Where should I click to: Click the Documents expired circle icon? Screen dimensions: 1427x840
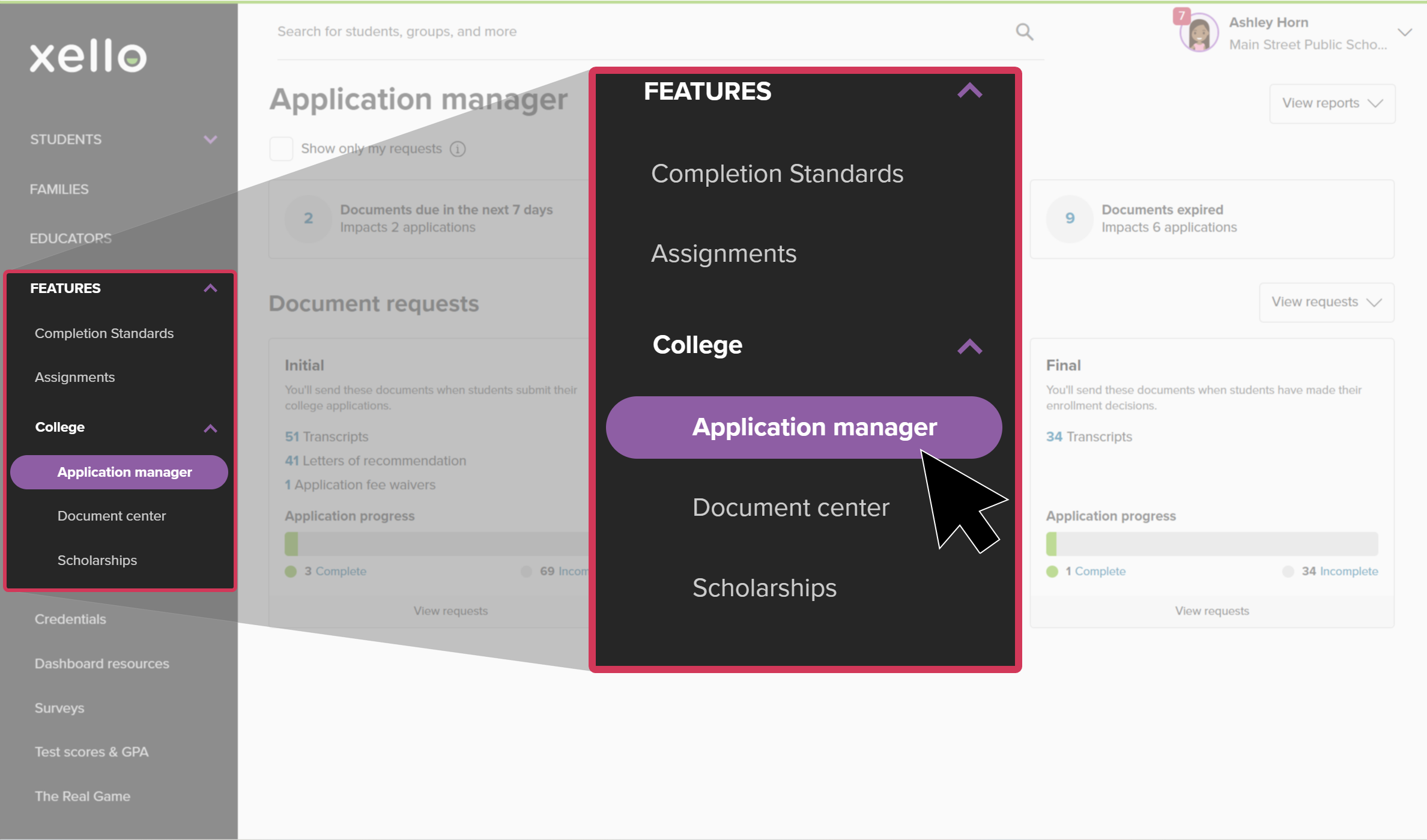(x=1070, y=219)
